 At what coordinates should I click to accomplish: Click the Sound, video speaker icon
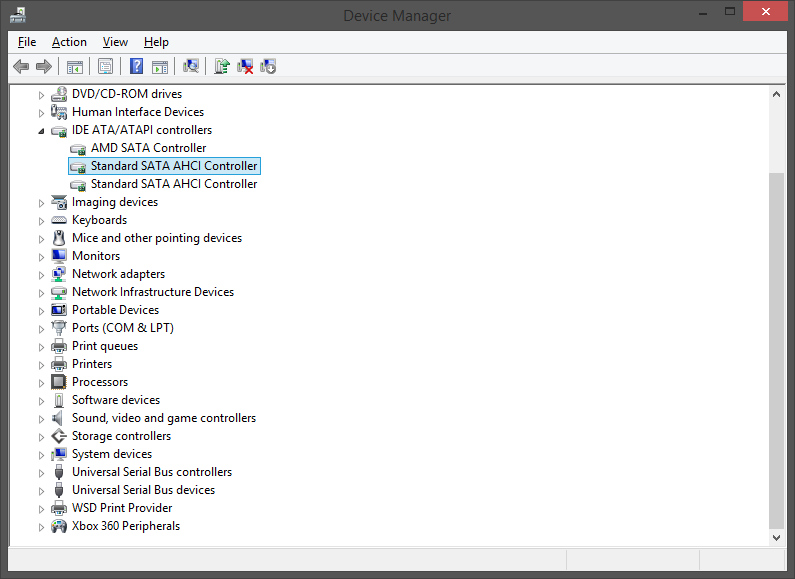pos(58,418)
